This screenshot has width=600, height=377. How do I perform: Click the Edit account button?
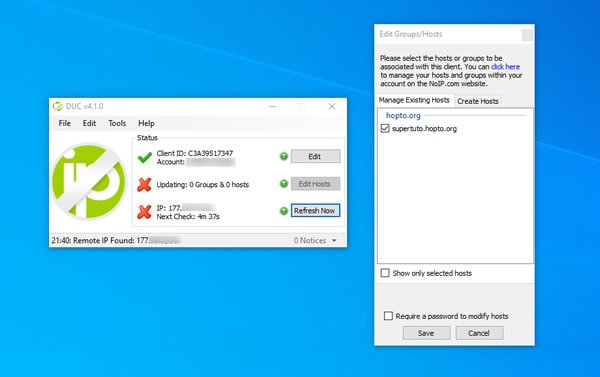tap(315, 156)
